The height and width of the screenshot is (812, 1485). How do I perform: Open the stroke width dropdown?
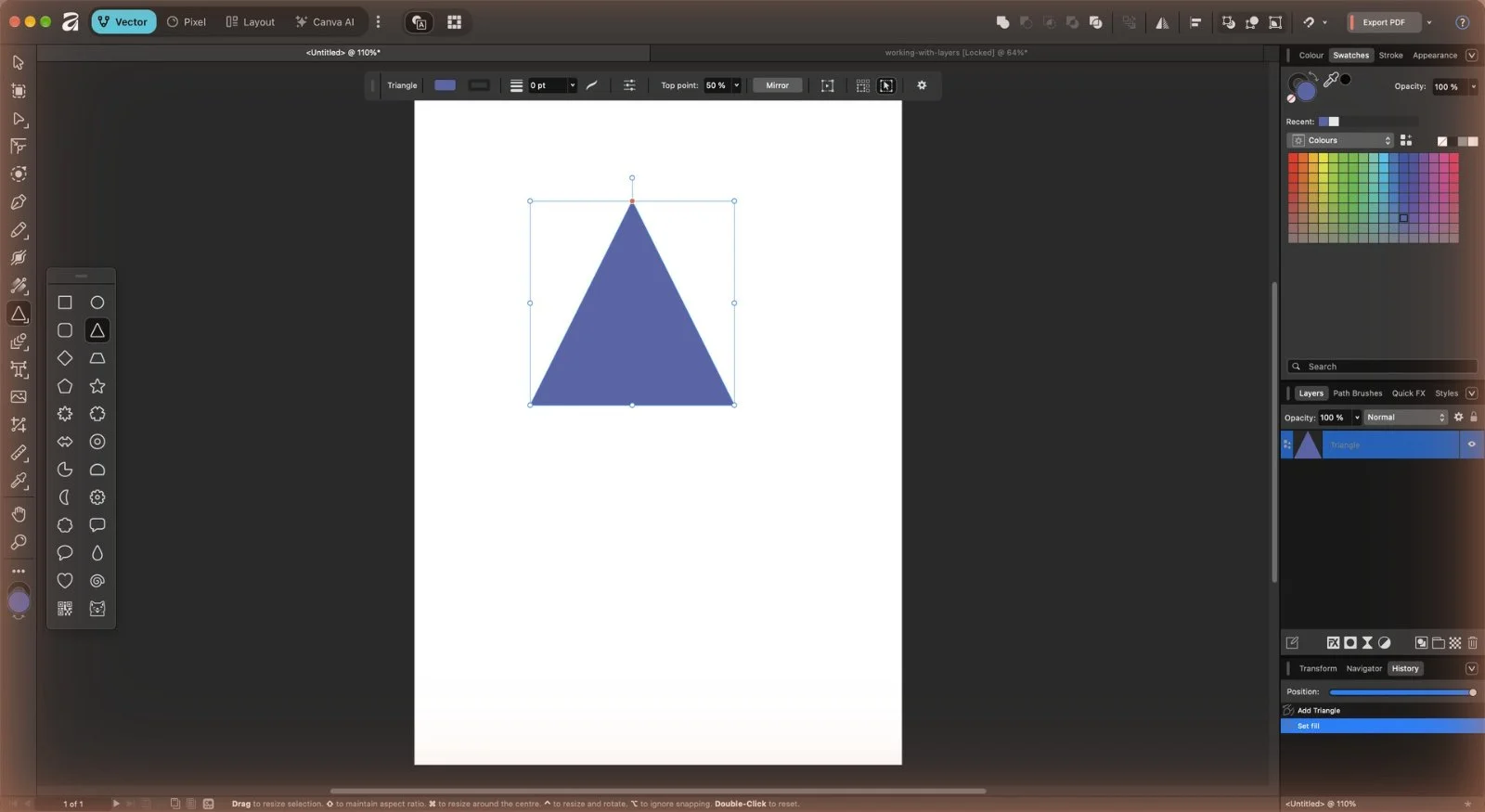[573, 85]
